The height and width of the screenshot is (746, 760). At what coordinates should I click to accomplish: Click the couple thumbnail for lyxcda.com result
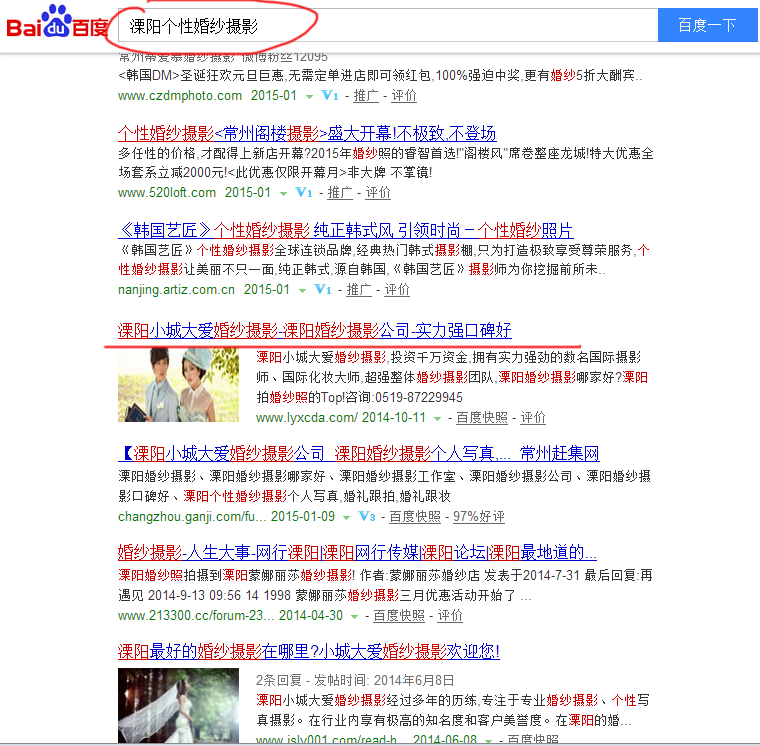[x=178, y=385]
